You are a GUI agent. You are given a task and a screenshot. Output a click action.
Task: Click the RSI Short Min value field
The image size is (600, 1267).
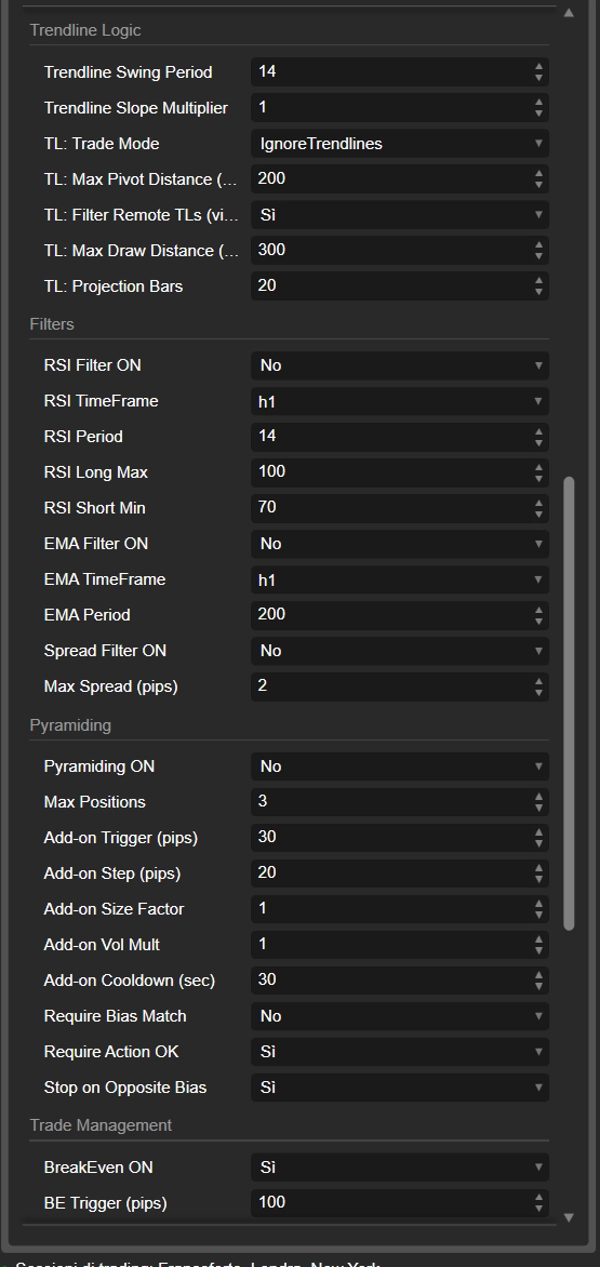390,508
